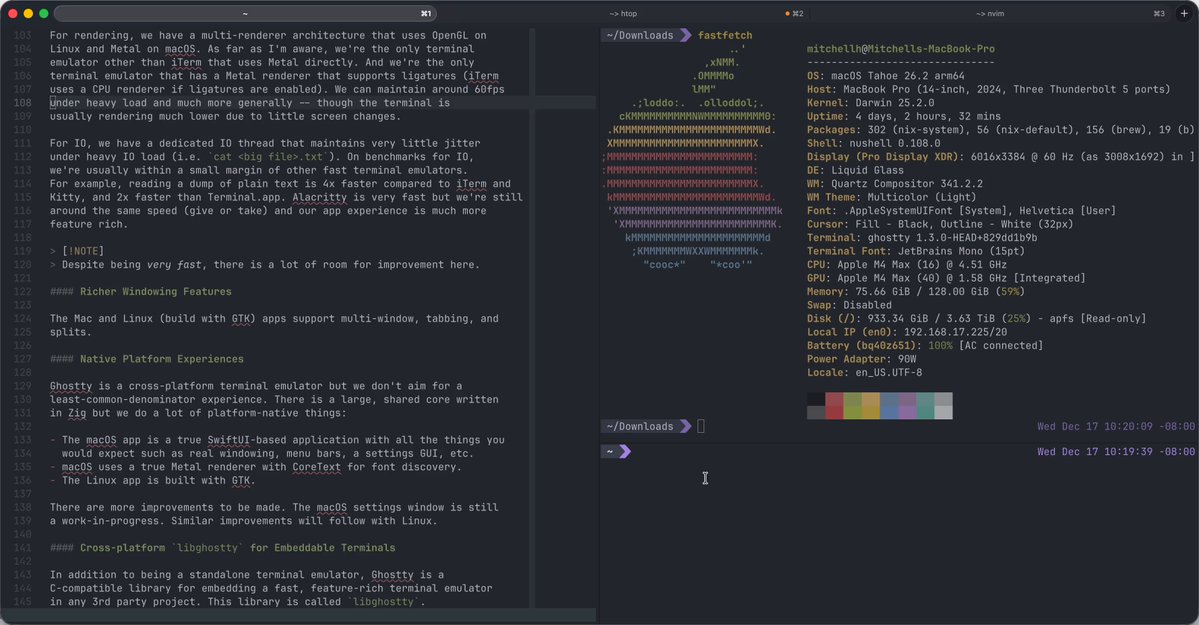1199x625 pixels.
Task: Click the 'Packages: 302 (nix-system)' line
Action: (1000, 130)
